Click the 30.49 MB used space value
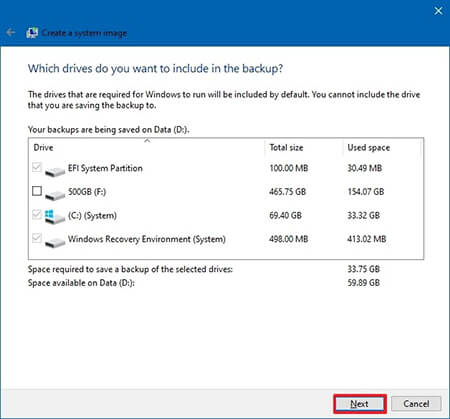The width and height of the screenshot is (450, 419). tap(365, 168)
